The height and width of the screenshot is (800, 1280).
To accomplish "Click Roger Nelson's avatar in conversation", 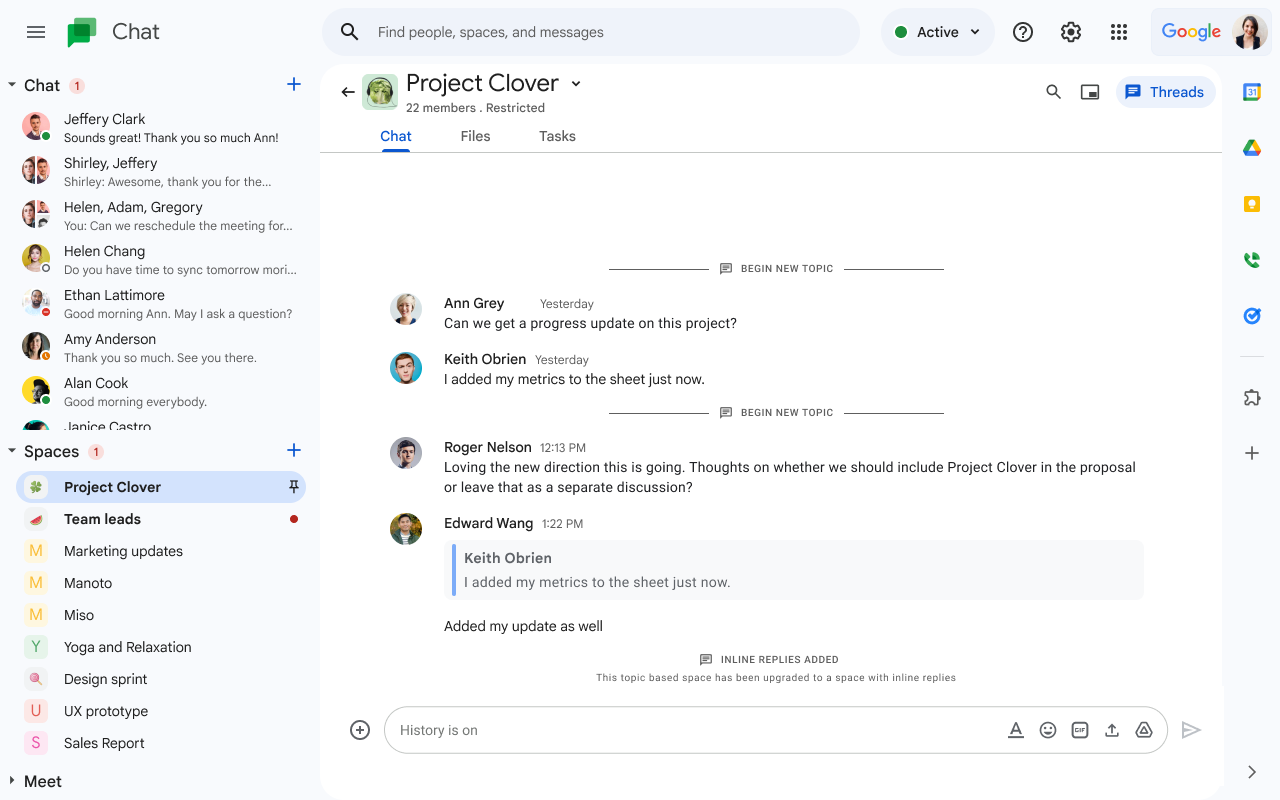I will click(406, 453).
